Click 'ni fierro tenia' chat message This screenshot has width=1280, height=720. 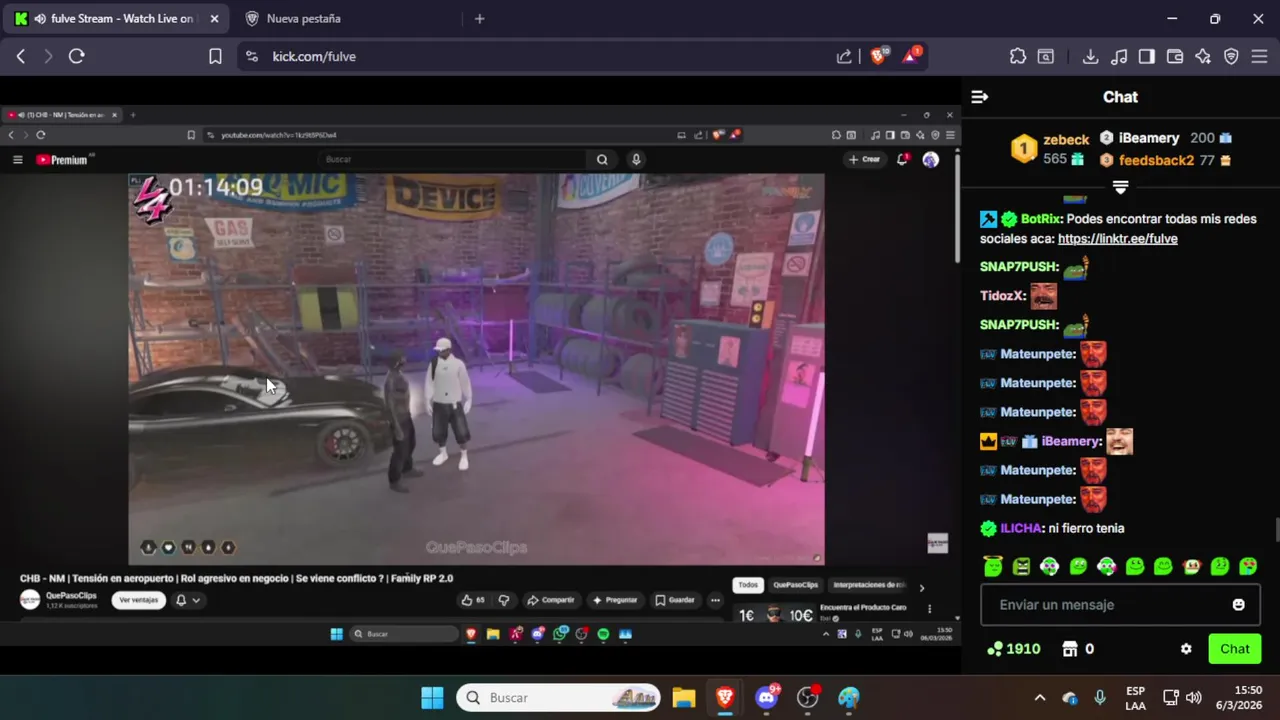point(1086,528)
